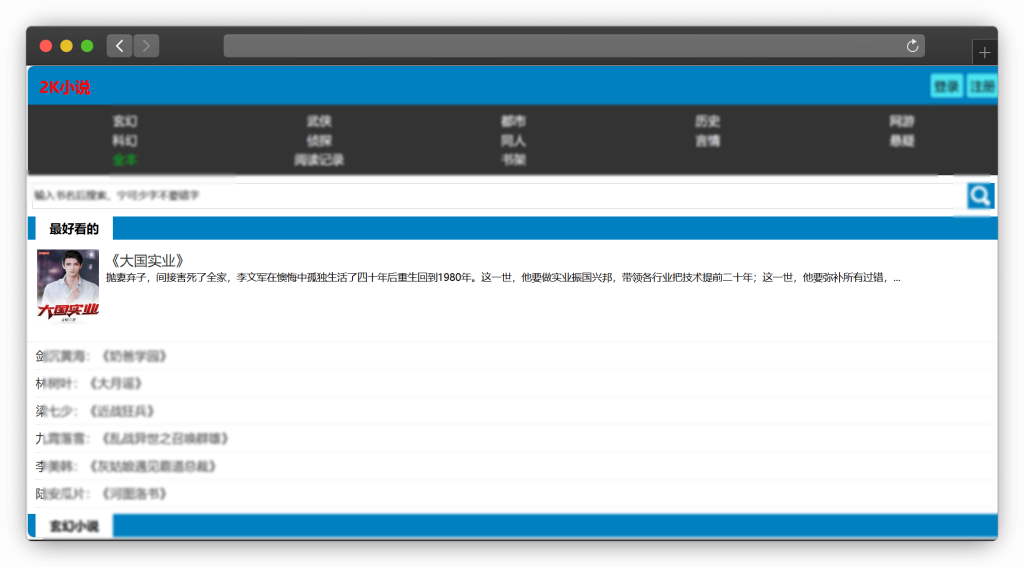Open the 书架 bookshelf link

pyautogui.click(x=513, y=160)
